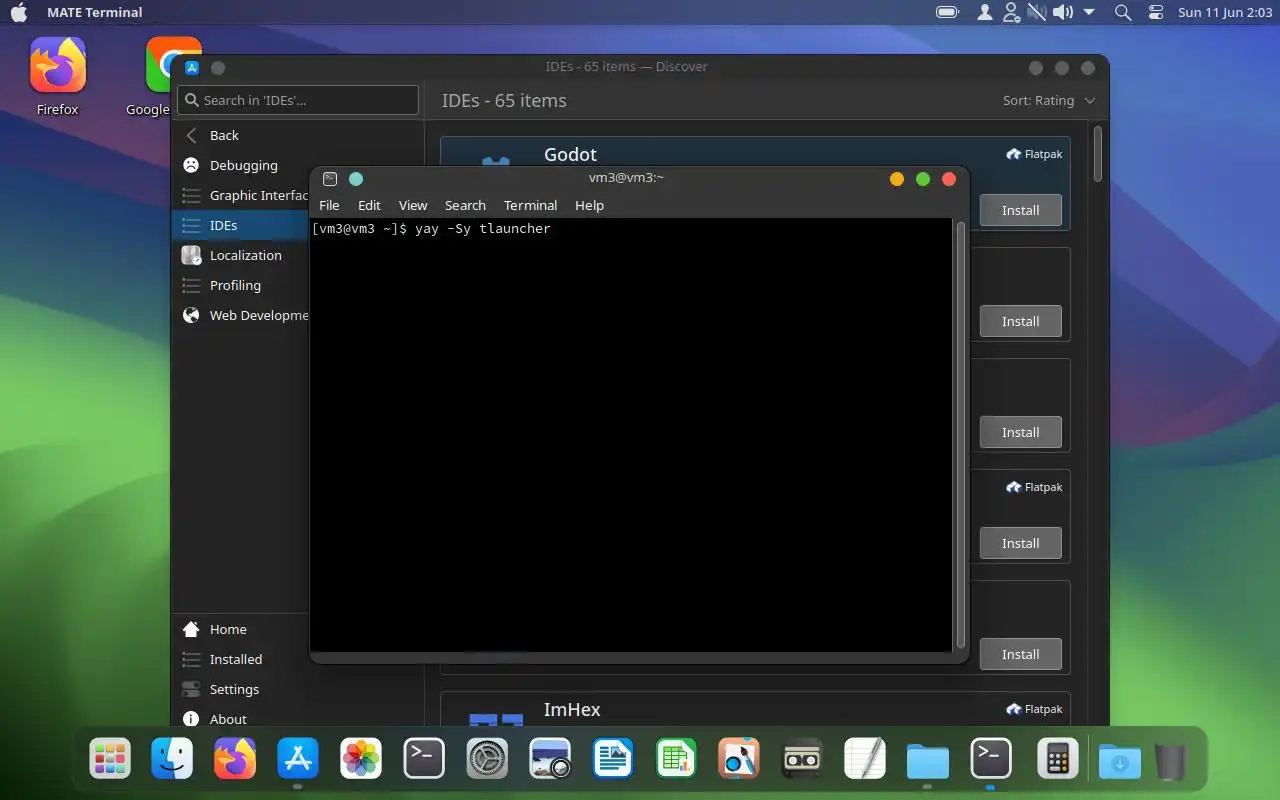Open the Launchpad grid in the dock
Viewport: 1280px width, 800px height.
pos(110,759)
